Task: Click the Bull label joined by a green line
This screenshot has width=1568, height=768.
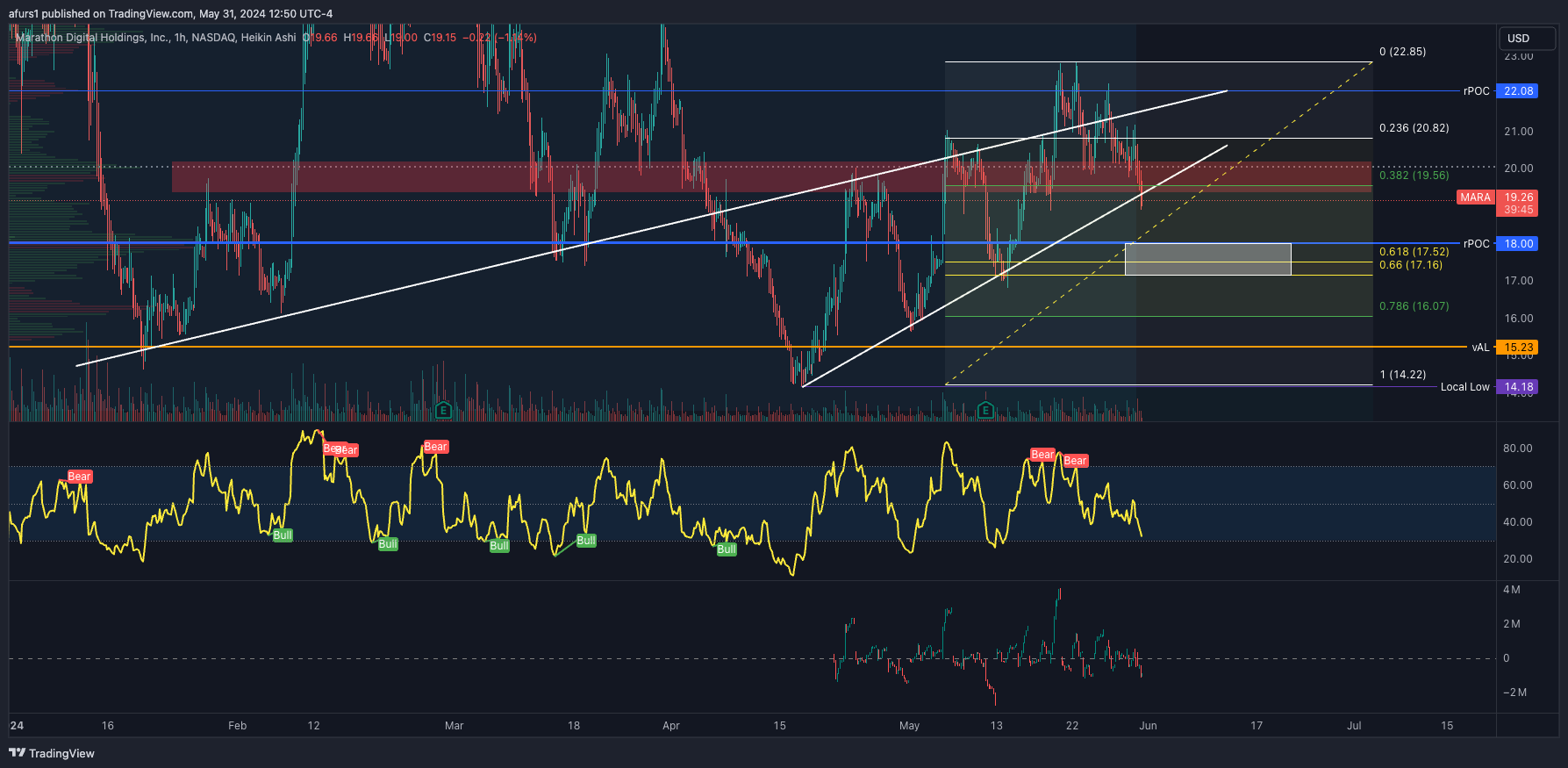Action: click(x=586, y=541)
